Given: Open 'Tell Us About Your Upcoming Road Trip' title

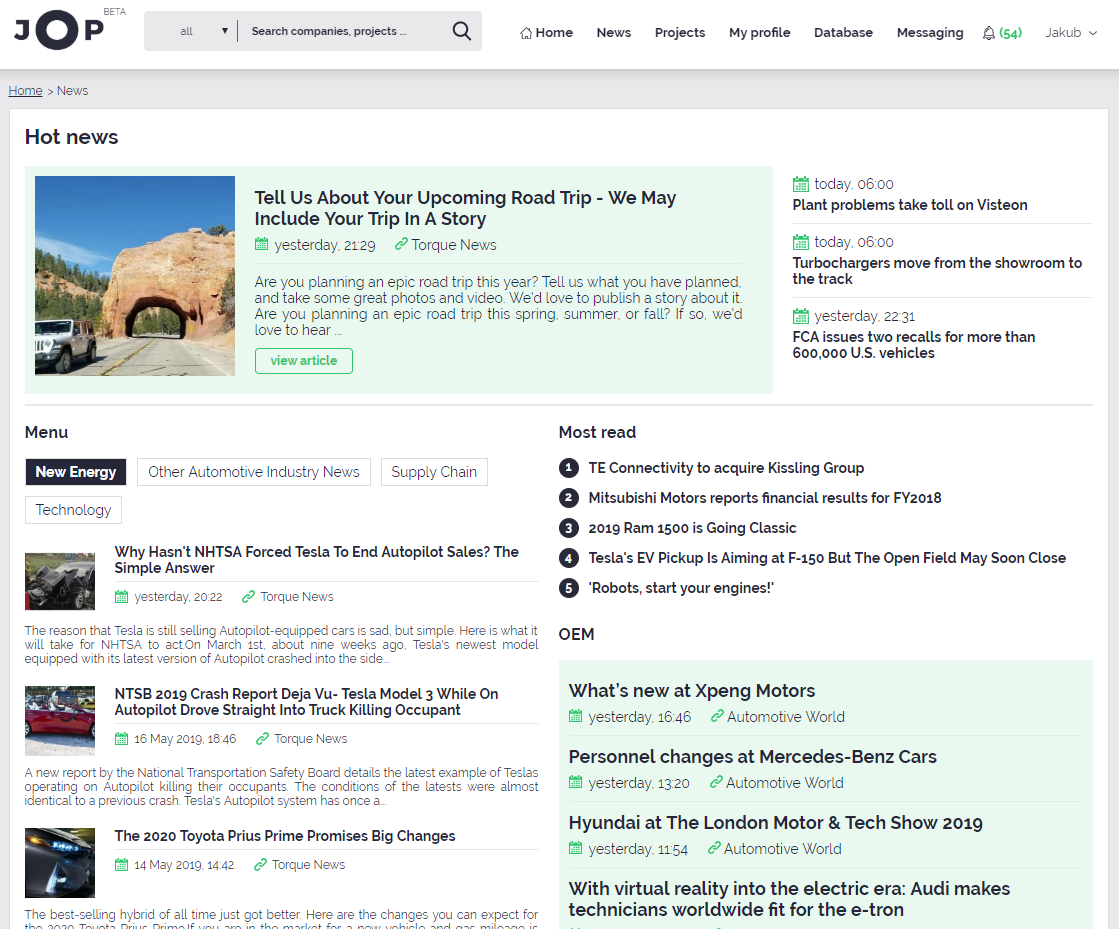Looking at the screenshot, I should [x=465, y=208].
